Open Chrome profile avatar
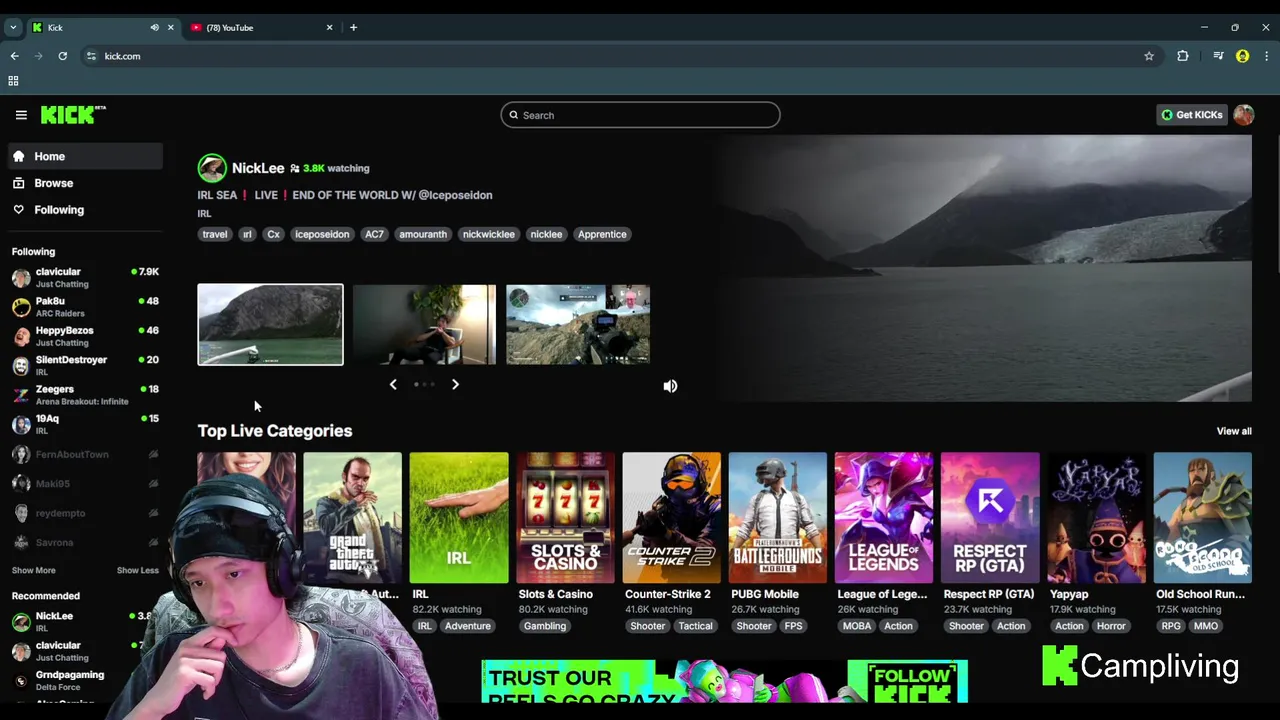 click(x=1242, y=56)
